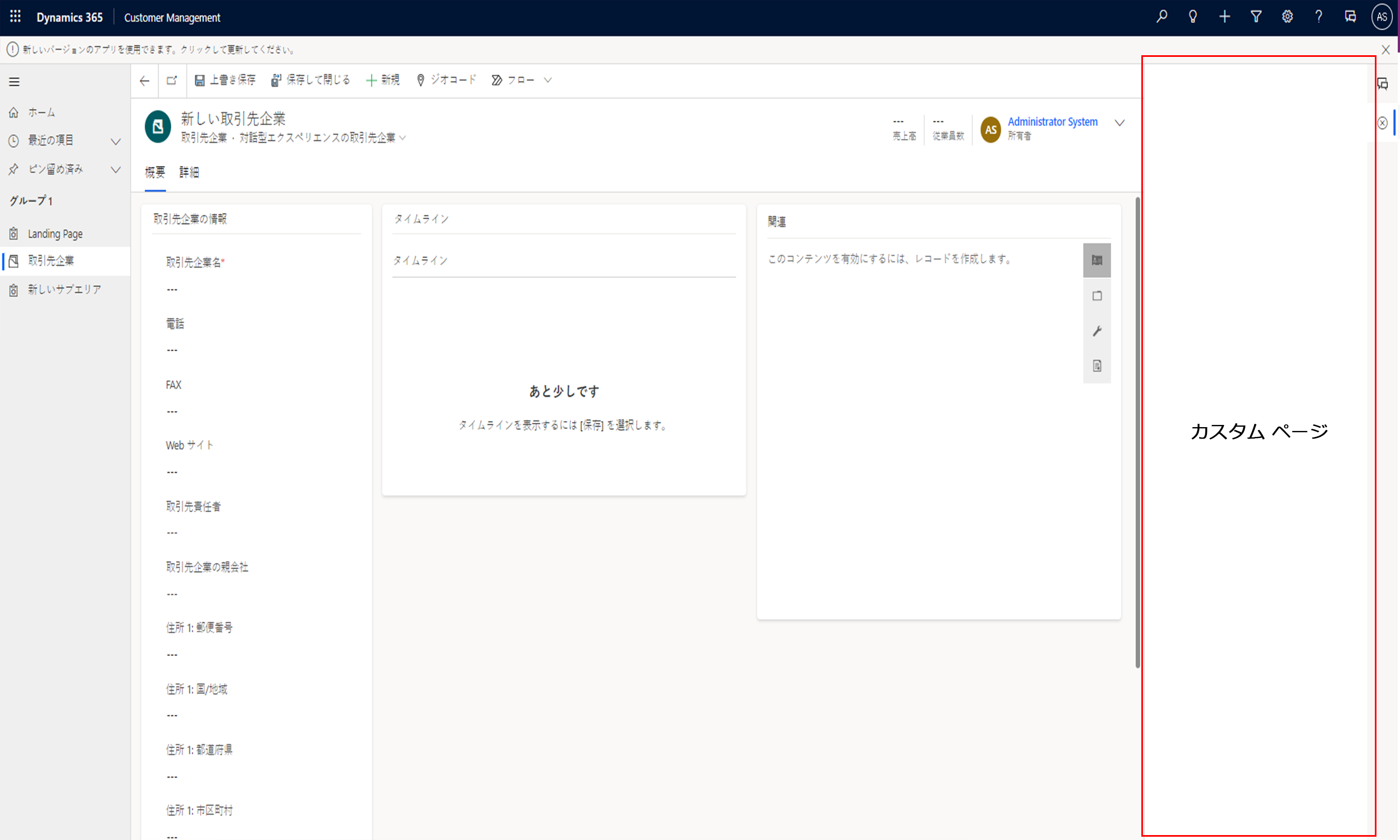Switch to the 概要 tab
1400x840 pixels.
click(155, 173)
